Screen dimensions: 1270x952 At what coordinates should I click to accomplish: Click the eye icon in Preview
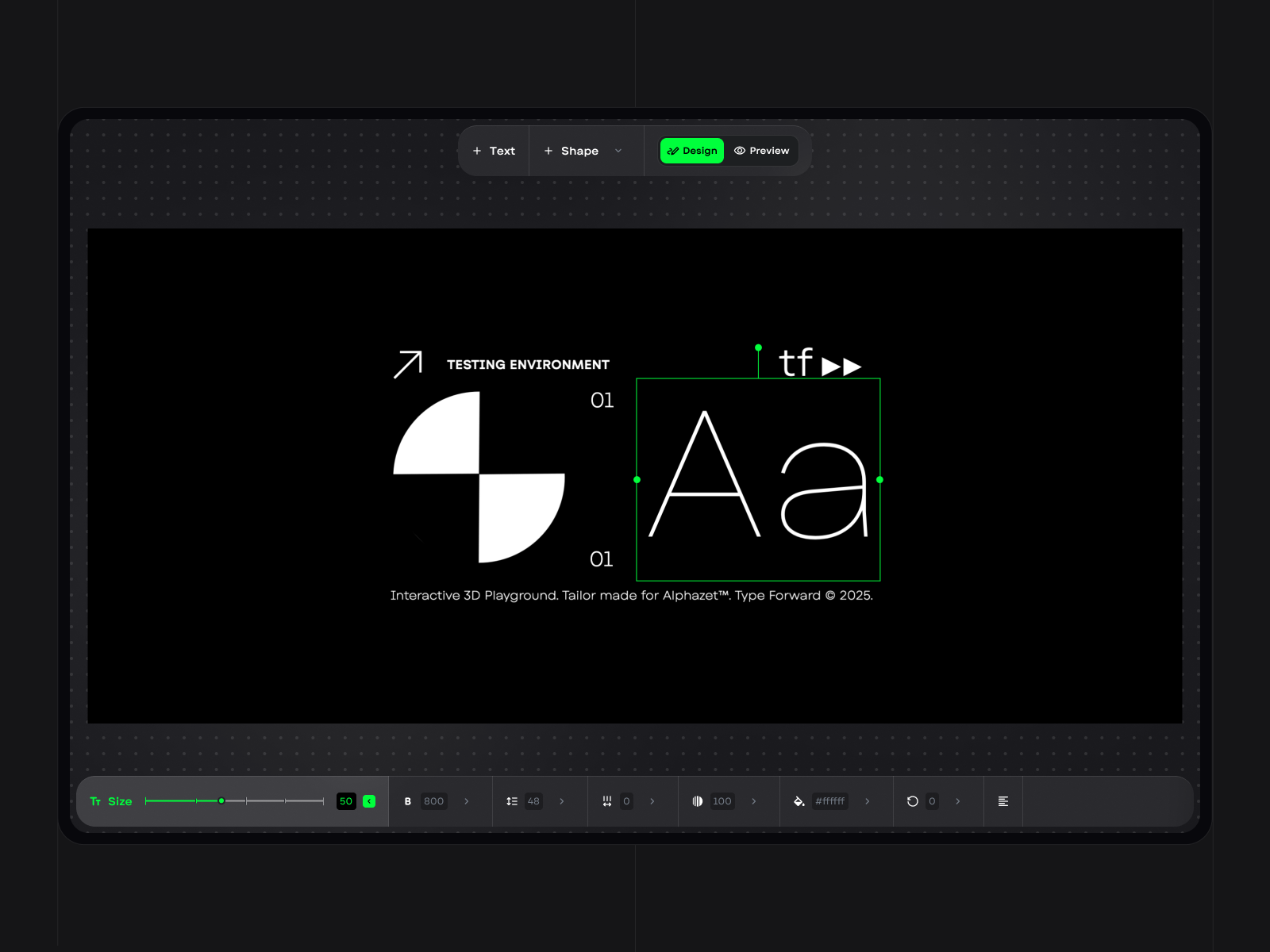[739, 151]
